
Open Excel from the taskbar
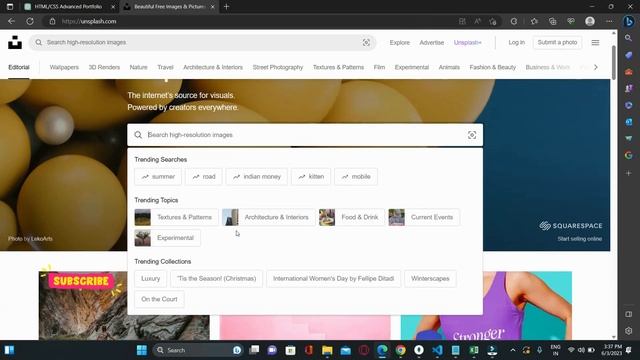point(474,350)
